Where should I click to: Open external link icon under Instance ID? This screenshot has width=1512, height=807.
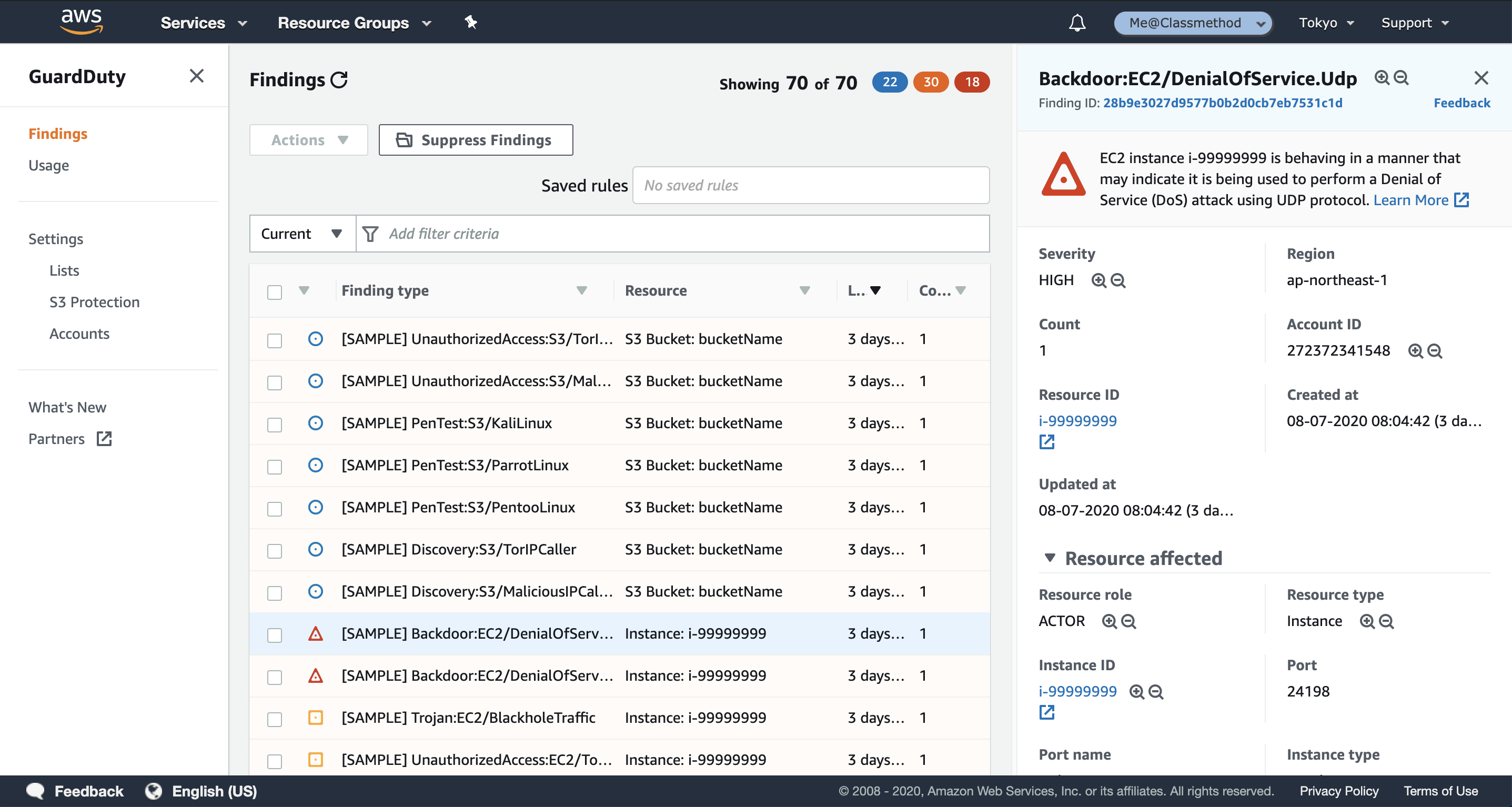click(1046, 712)
